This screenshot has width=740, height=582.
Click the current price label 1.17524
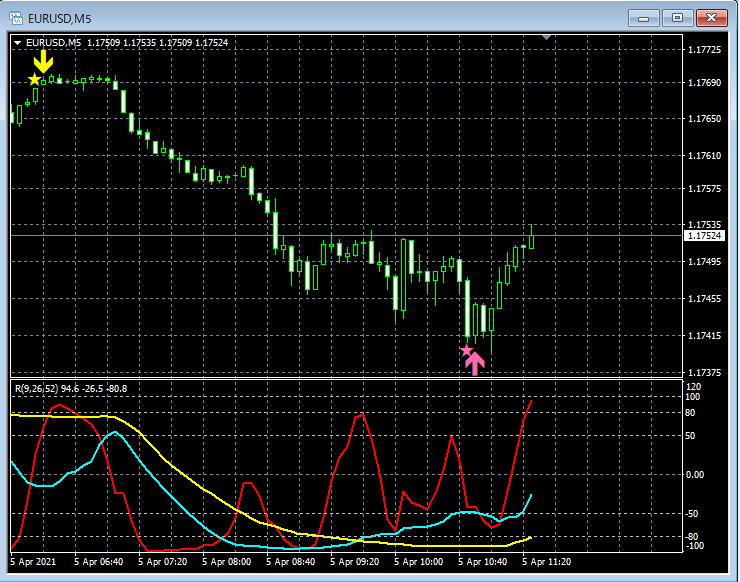coord(704,236)
